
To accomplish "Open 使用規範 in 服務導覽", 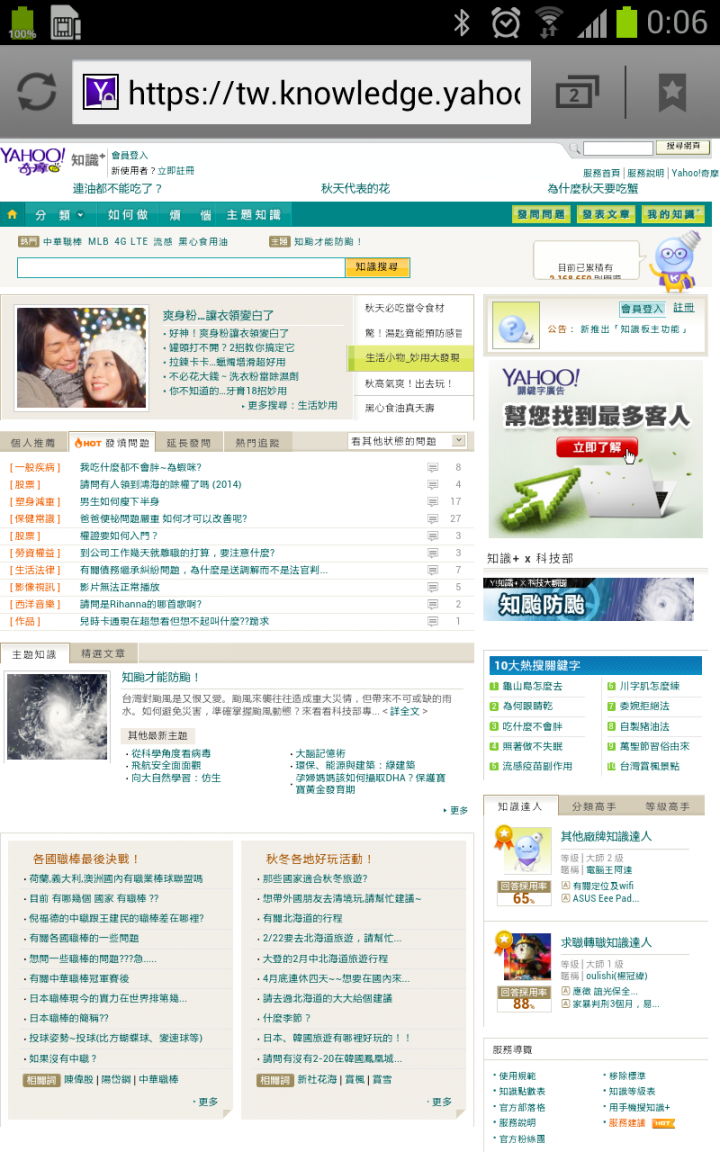I will (x=516, y=1076).
